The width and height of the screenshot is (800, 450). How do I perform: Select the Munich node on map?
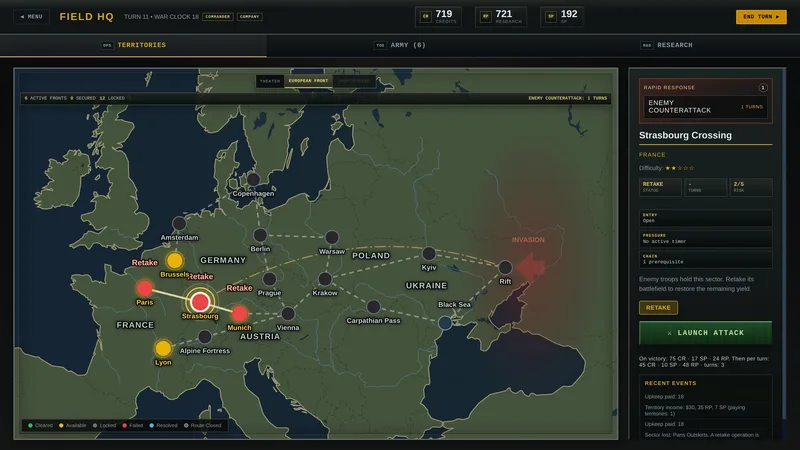click(x=239, y=313)
